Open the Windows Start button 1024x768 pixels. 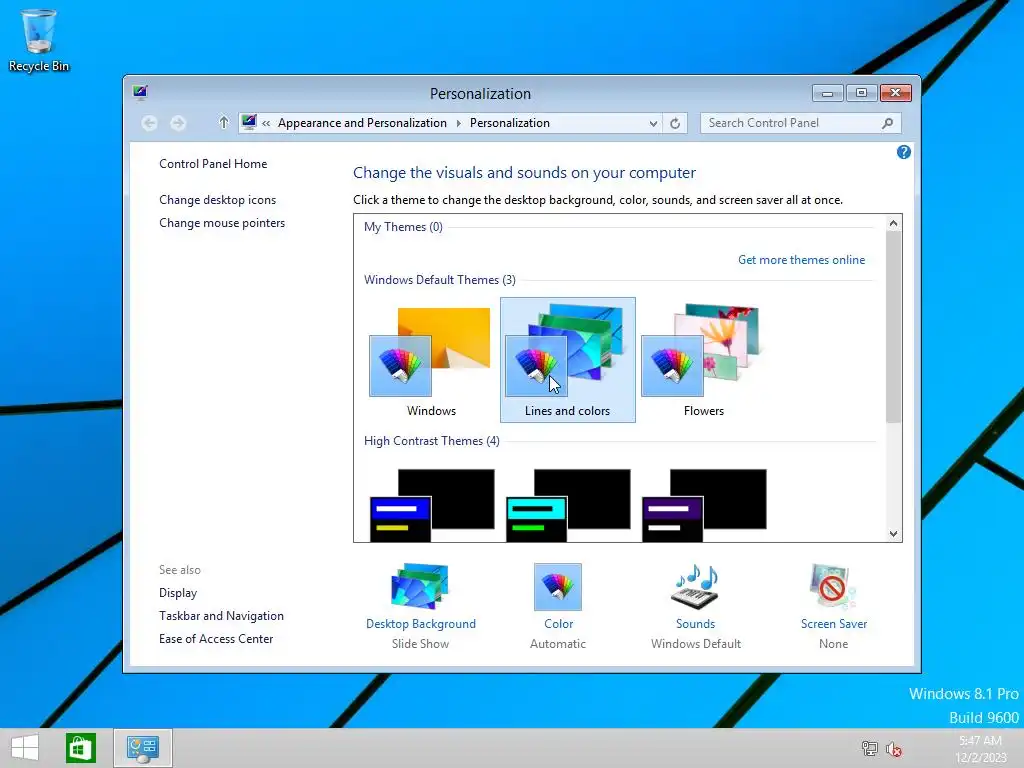click(25, 748)
